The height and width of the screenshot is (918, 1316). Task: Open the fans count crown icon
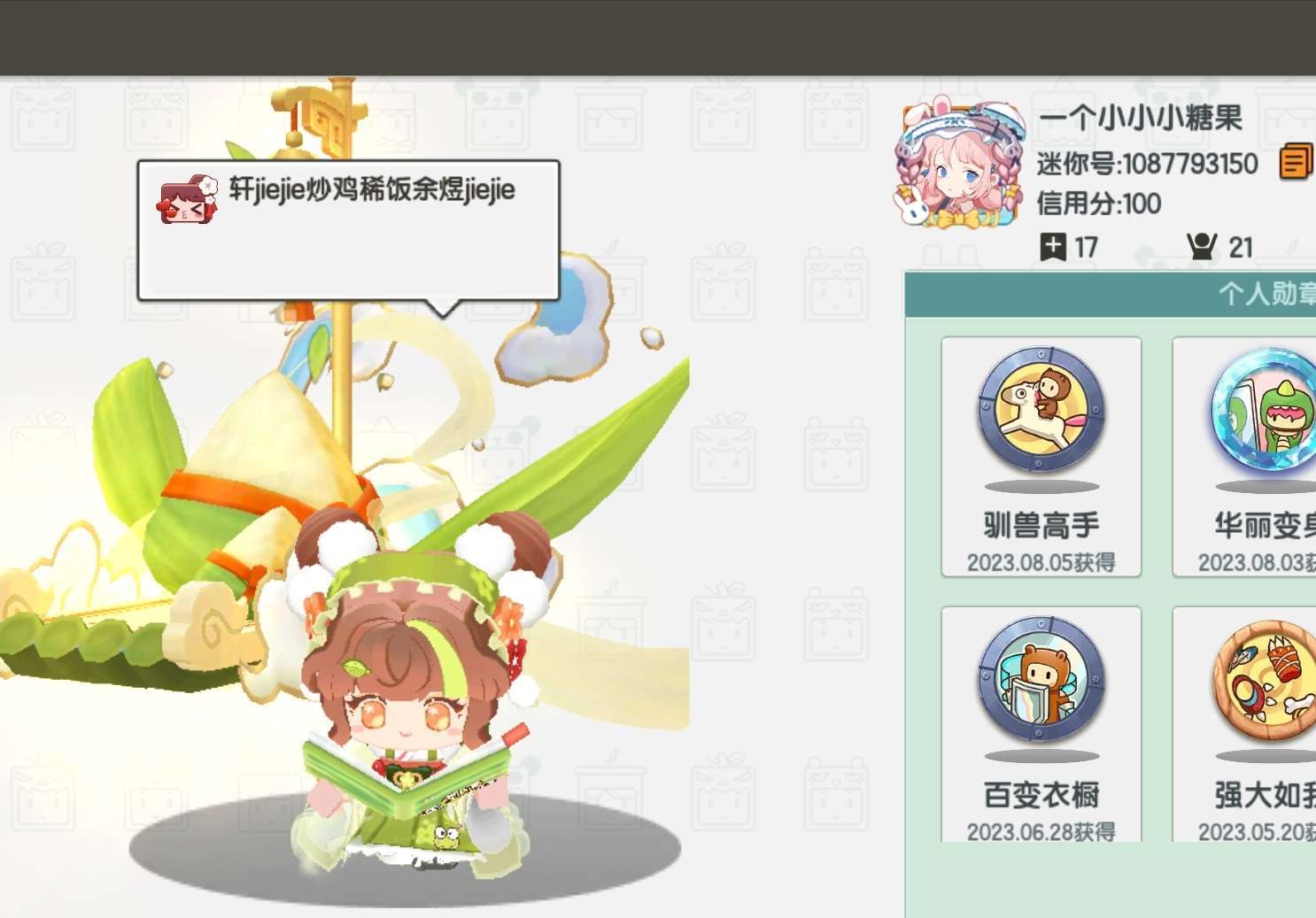point(1202,246)
